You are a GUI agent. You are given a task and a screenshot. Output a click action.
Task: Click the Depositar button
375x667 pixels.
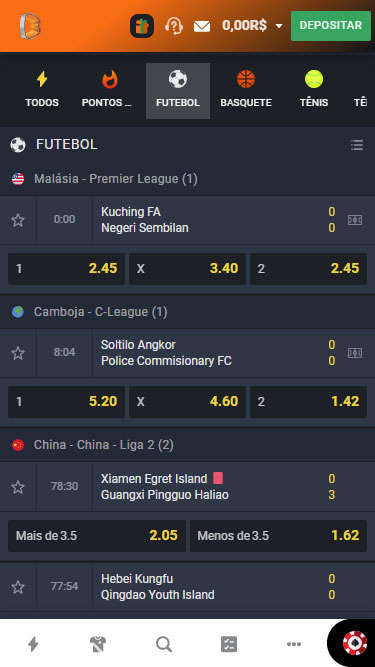331,26
